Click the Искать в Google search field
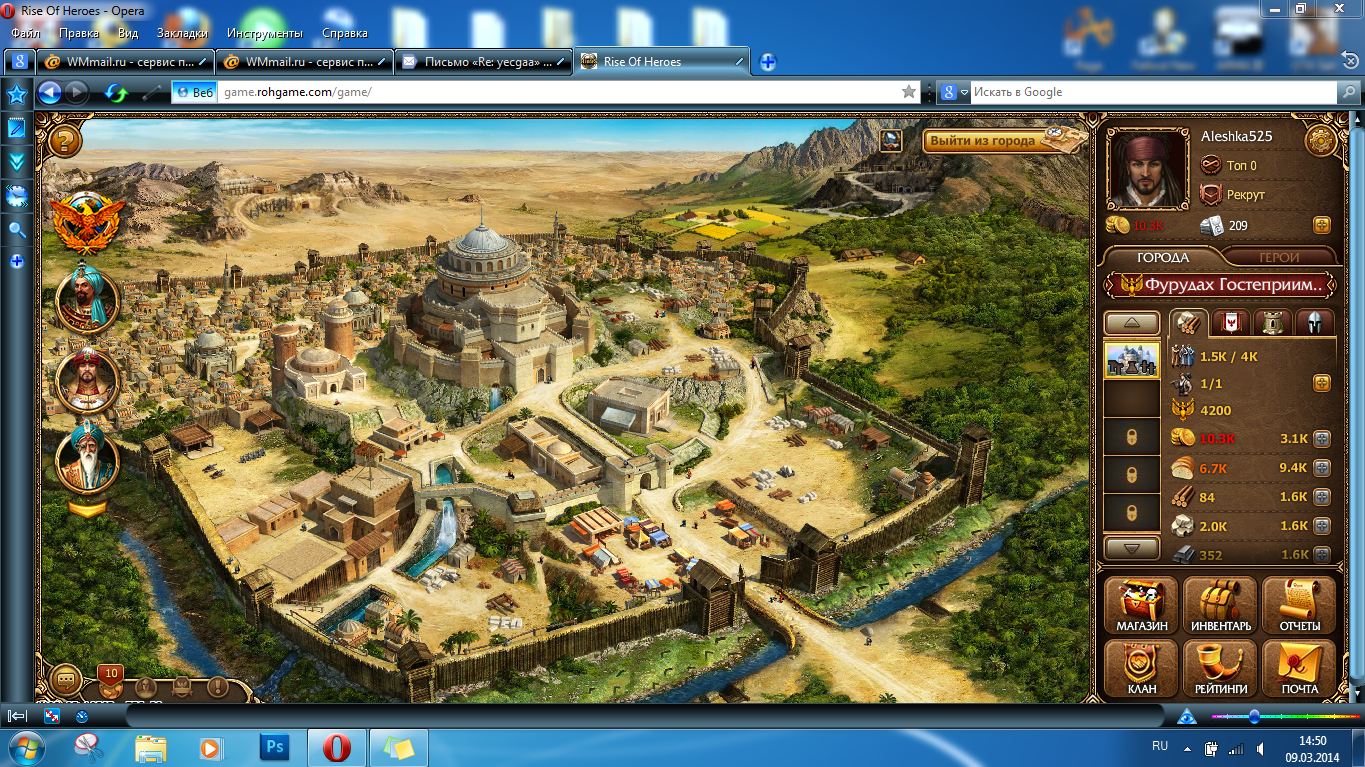Screen dimensions: 1365x767 [1152, 92]
